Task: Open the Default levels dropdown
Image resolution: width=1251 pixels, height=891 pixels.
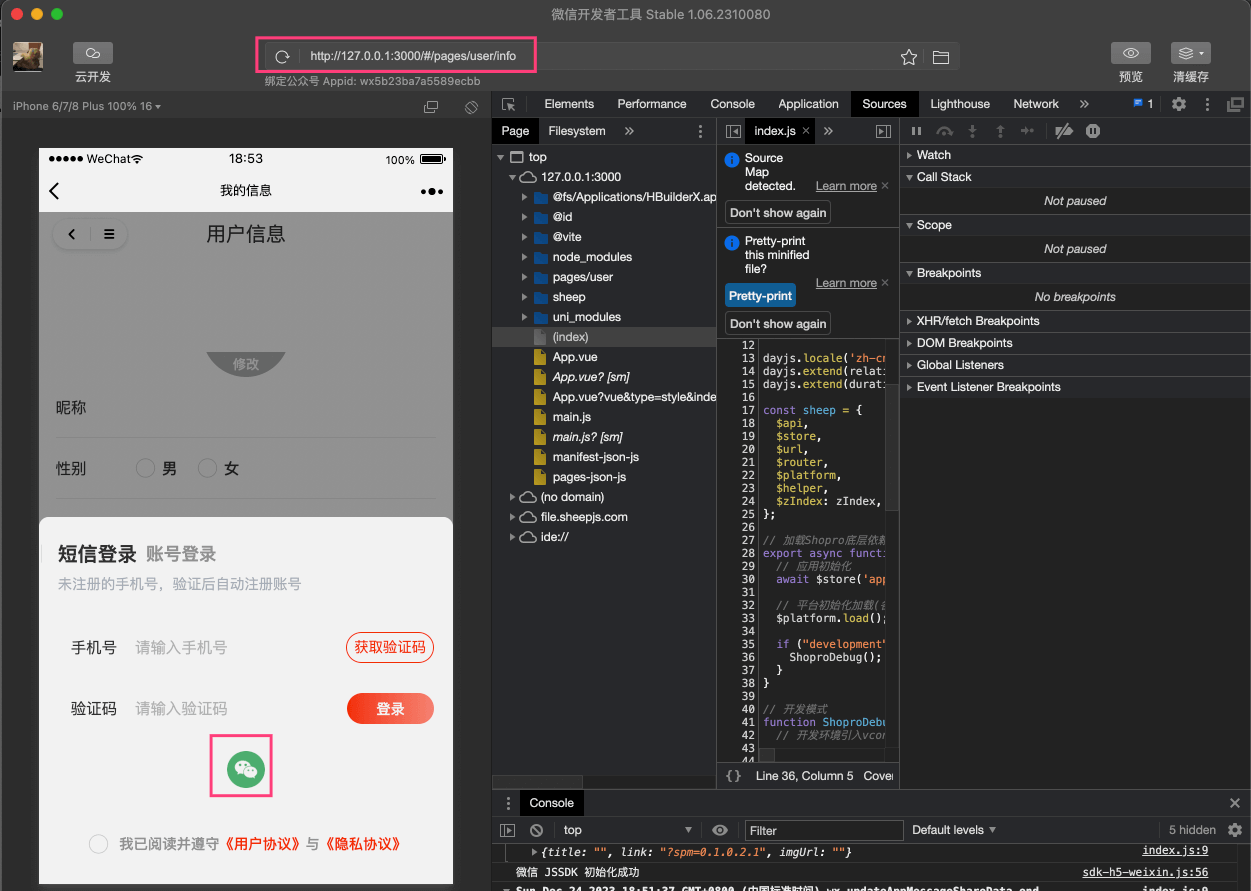Action: (954, 830)
